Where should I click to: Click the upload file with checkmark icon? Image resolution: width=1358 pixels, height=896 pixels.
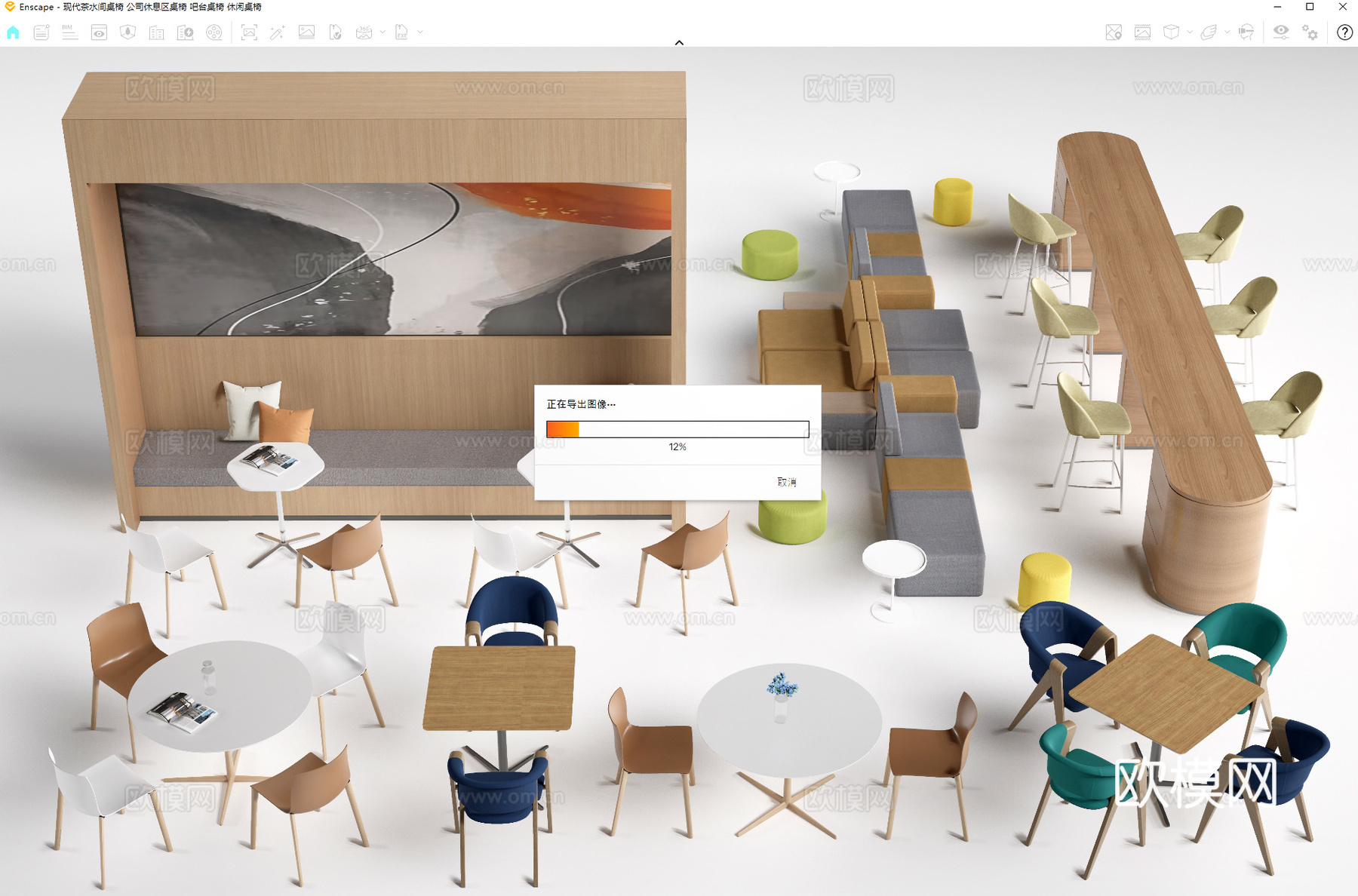[336, 32]
